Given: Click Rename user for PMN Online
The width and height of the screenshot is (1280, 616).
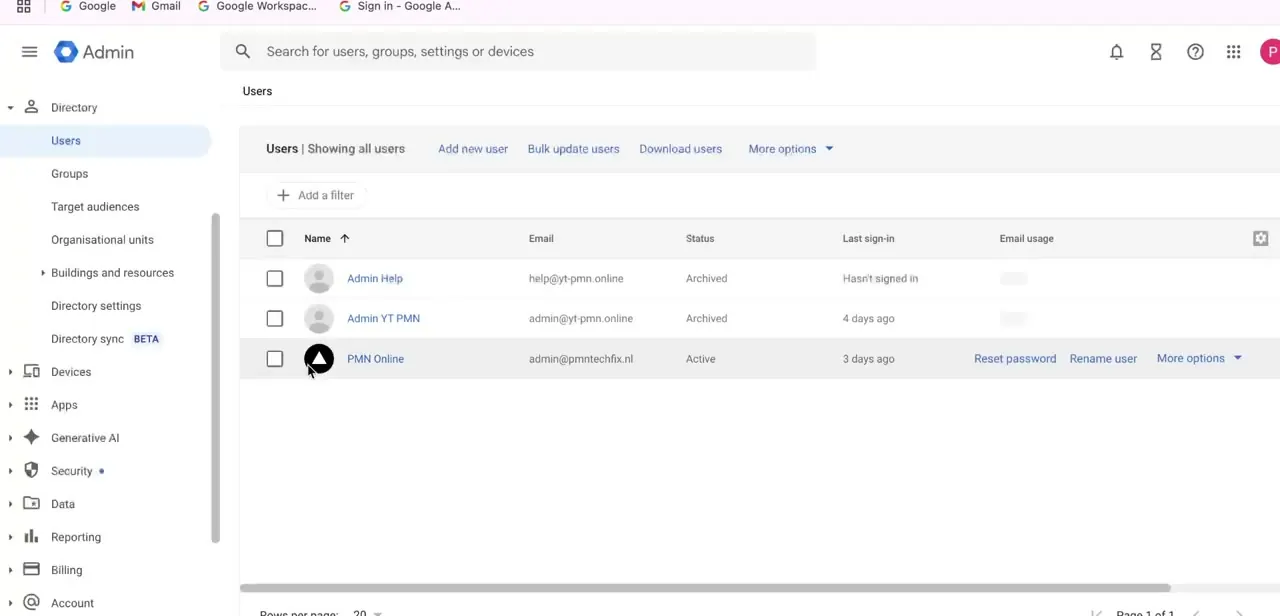Looking at the screenshot, I should pos(1103,358).
